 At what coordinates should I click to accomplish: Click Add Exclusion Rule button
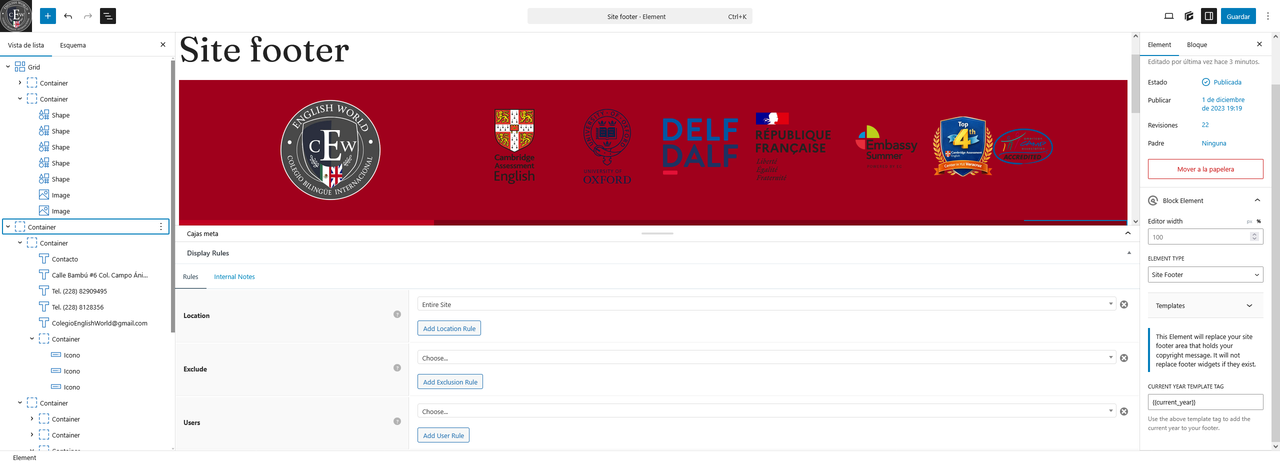(x=450, y=382)
